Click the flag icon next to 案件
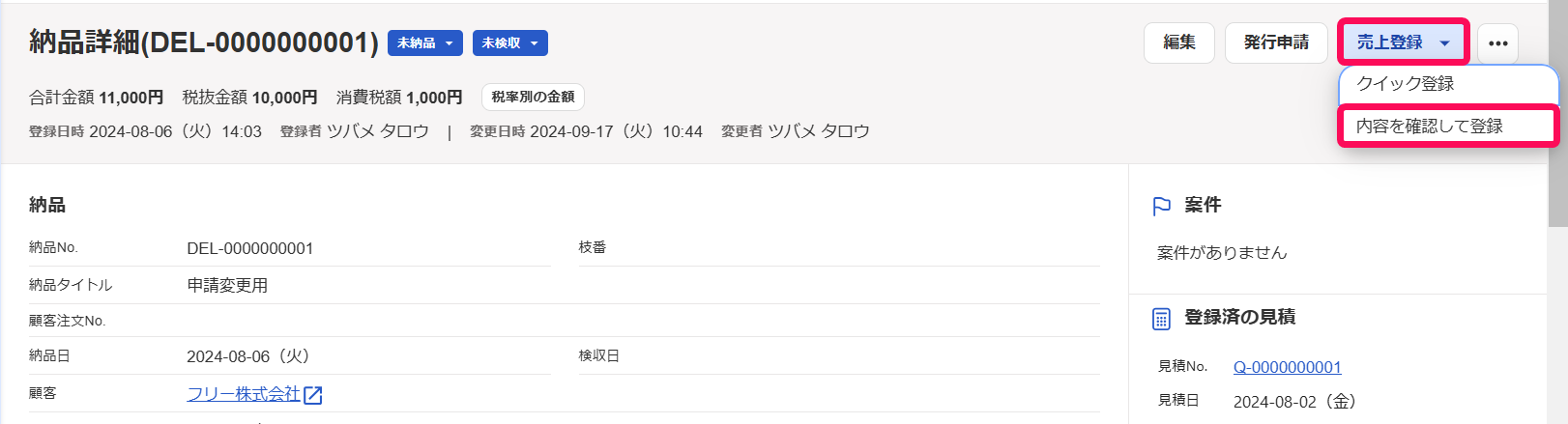The image size is (1568, 424). [x=1162, y=206]
